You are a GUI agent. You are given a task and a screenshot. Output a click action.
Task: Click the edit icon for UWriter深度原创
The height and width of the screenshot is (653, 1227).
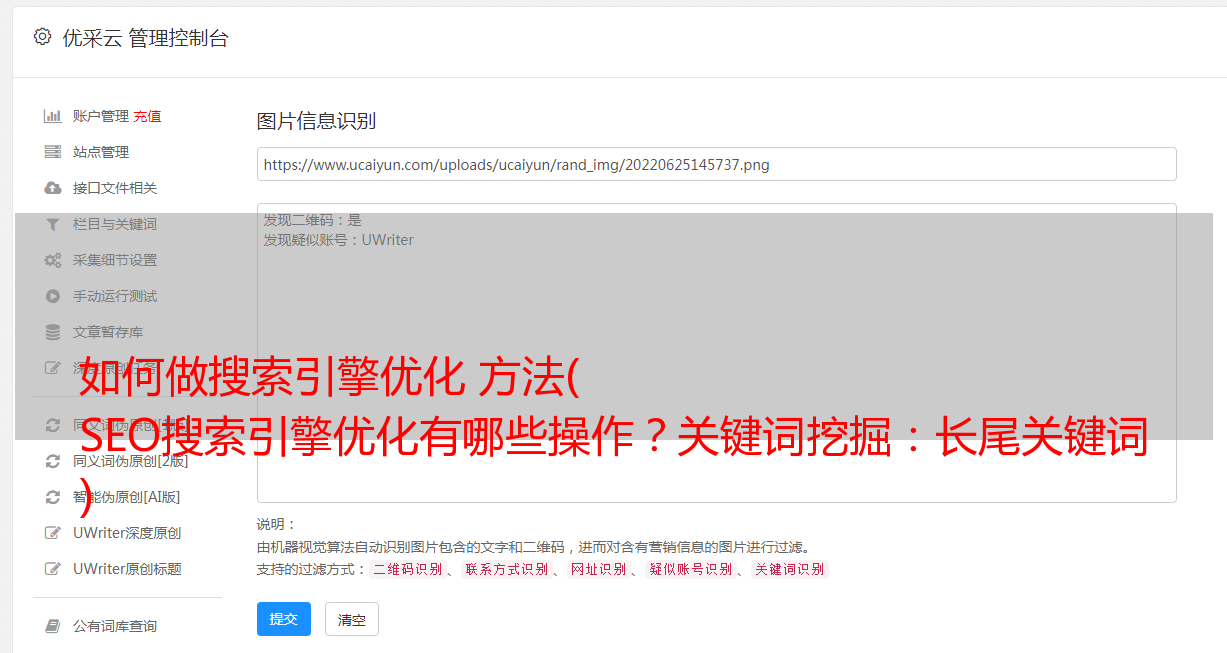(x=53, y=533)
